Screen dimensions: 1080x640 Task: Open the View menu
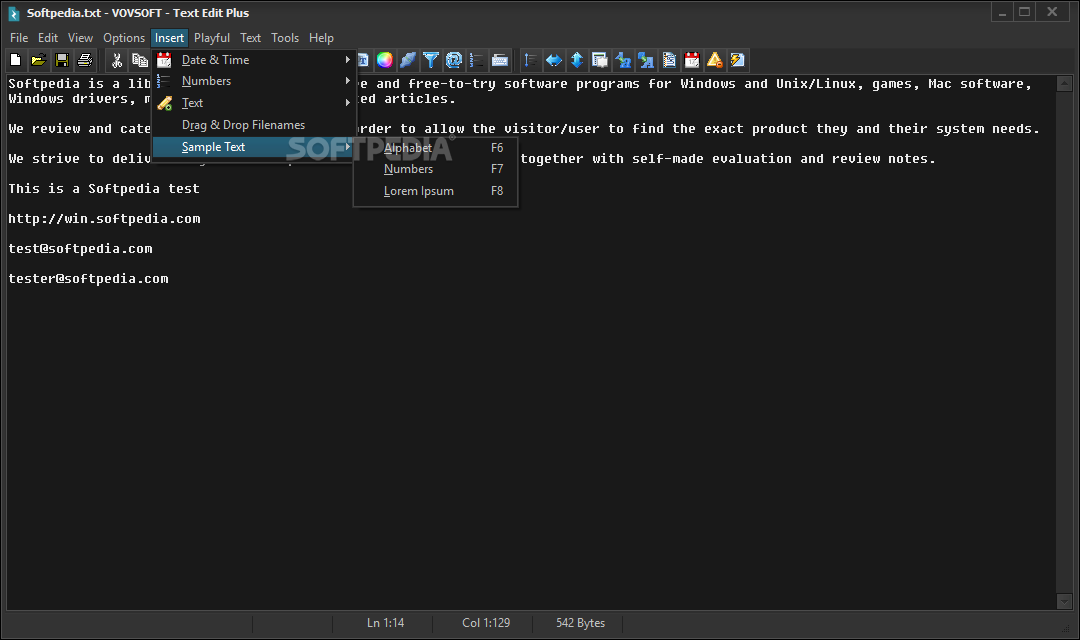[x=80, y=38]
